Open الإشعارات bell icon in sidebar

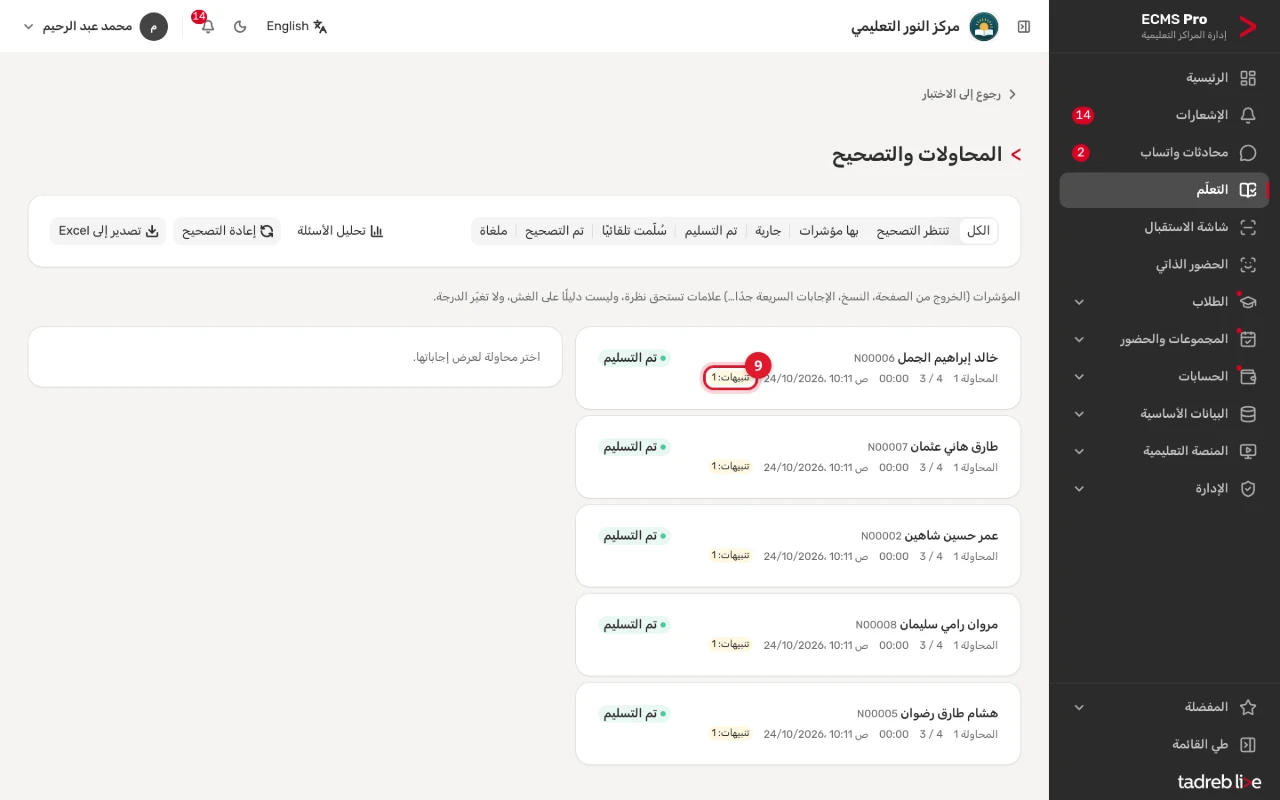[1247, 115]
